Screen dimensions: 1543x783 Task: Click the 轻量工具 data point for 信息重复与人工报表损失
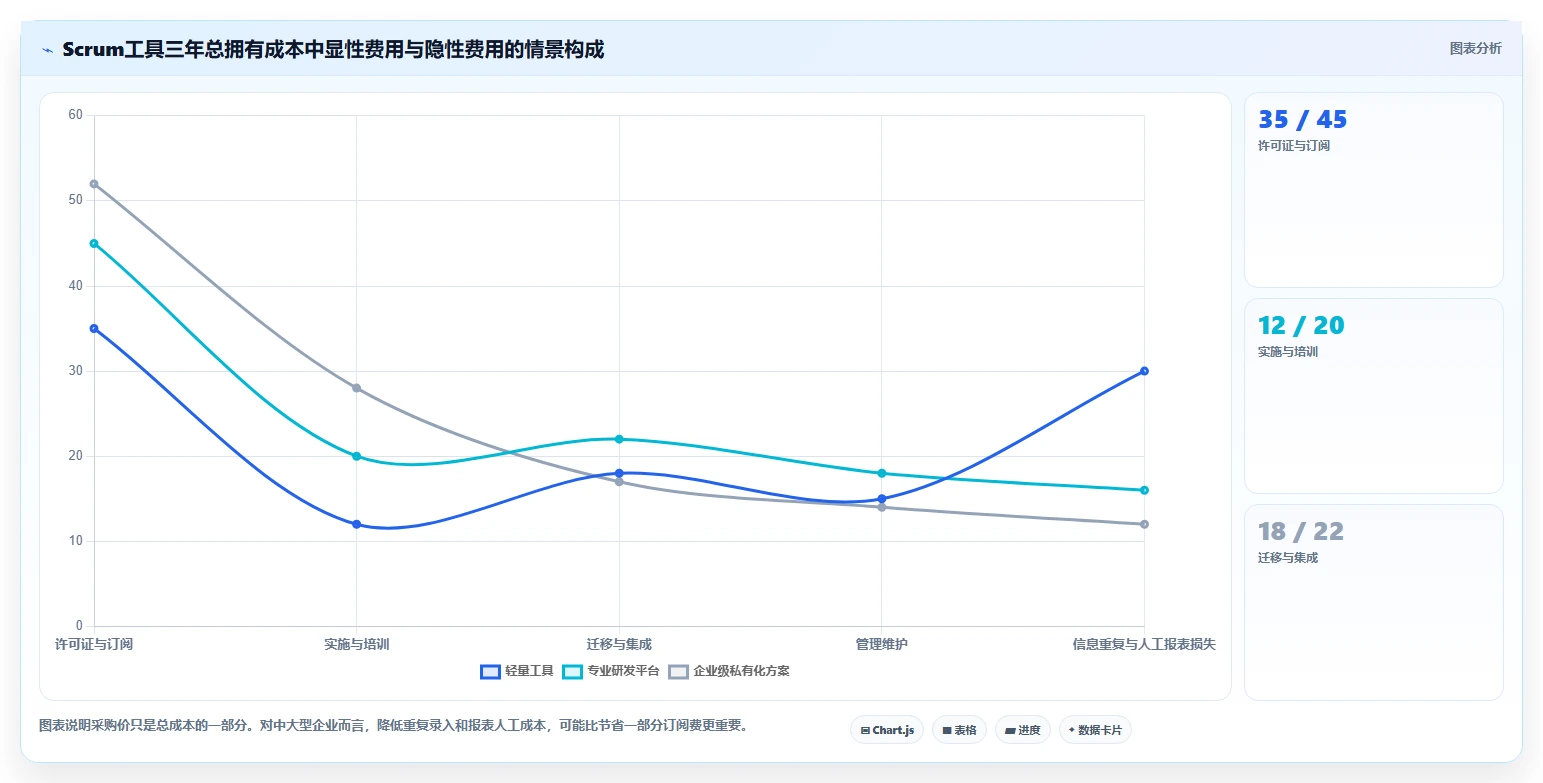click(1144, 371)
